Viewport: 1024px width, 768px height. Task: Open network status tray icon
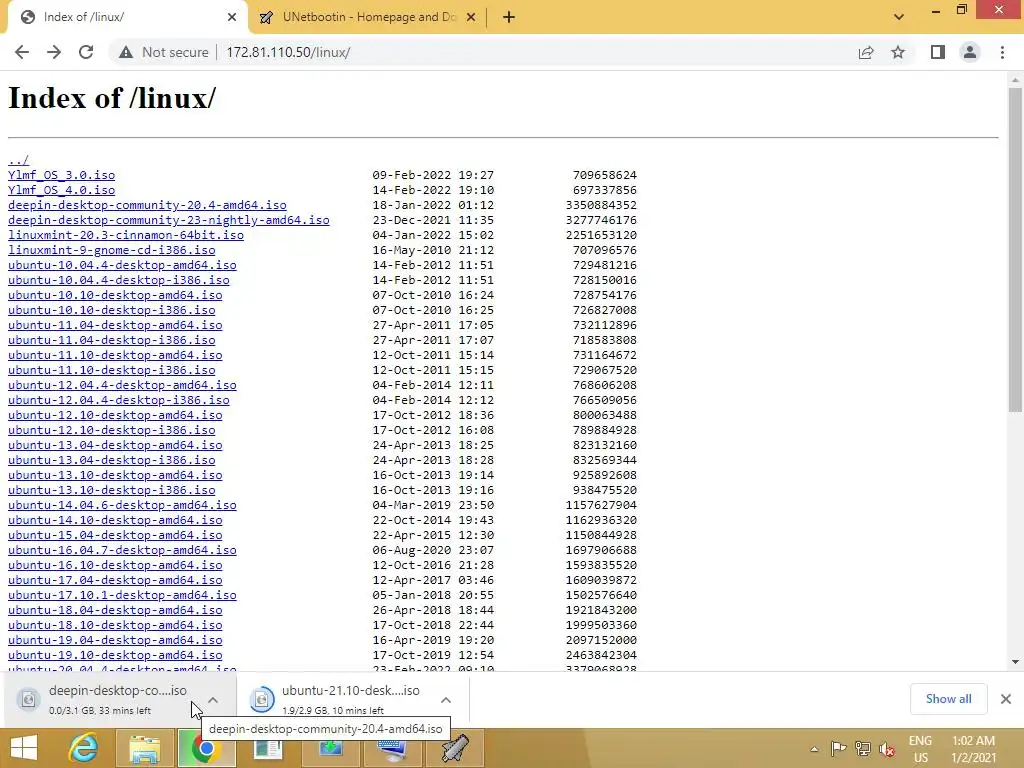click(863, 748)
